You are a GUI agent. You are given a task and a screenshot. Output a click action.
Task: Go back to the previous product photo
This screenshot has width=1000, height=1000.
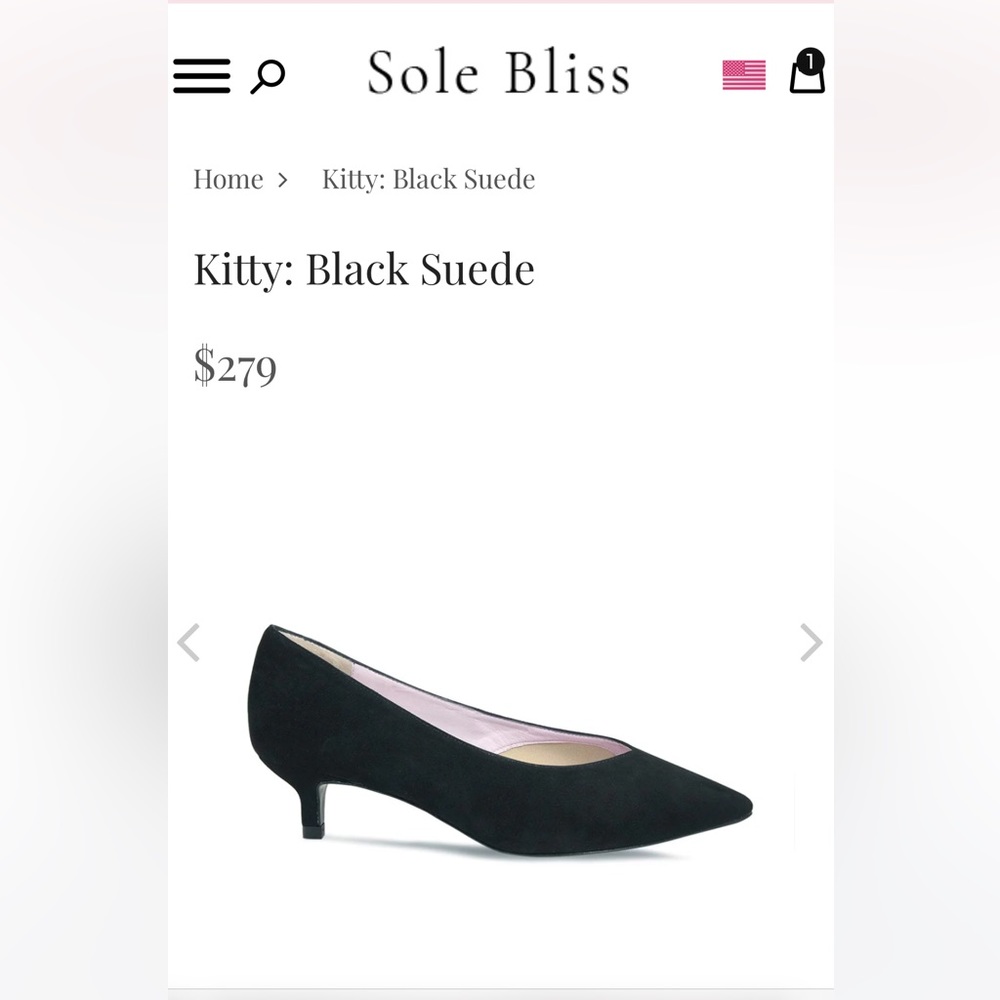point(191,641)
